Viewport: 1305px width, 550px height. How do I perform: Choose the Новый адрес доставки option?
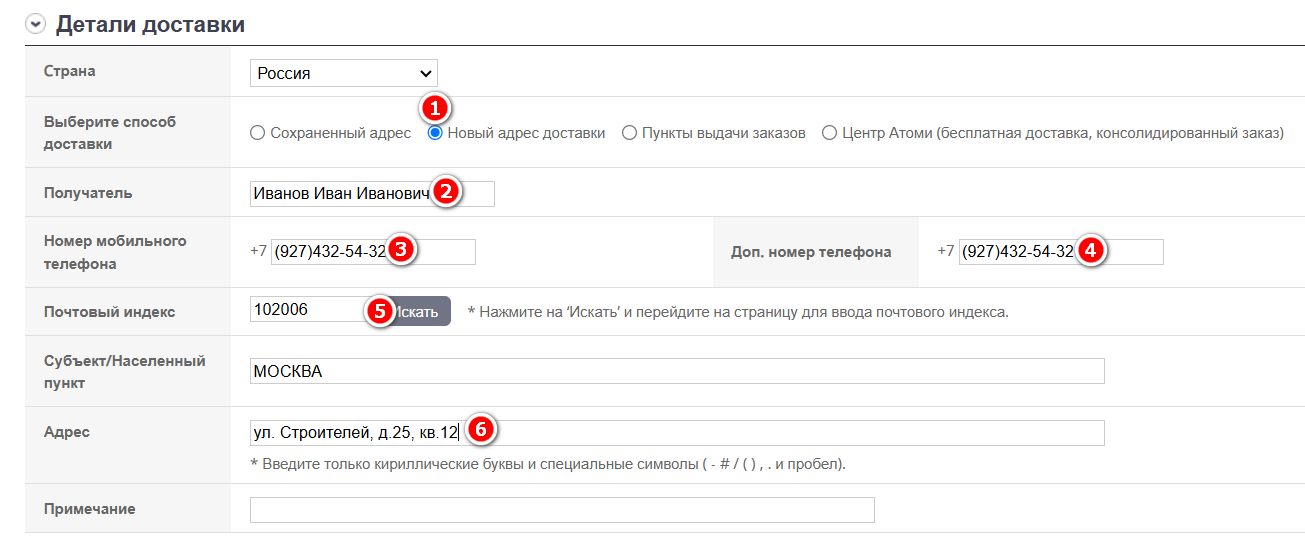pos(435,133)
